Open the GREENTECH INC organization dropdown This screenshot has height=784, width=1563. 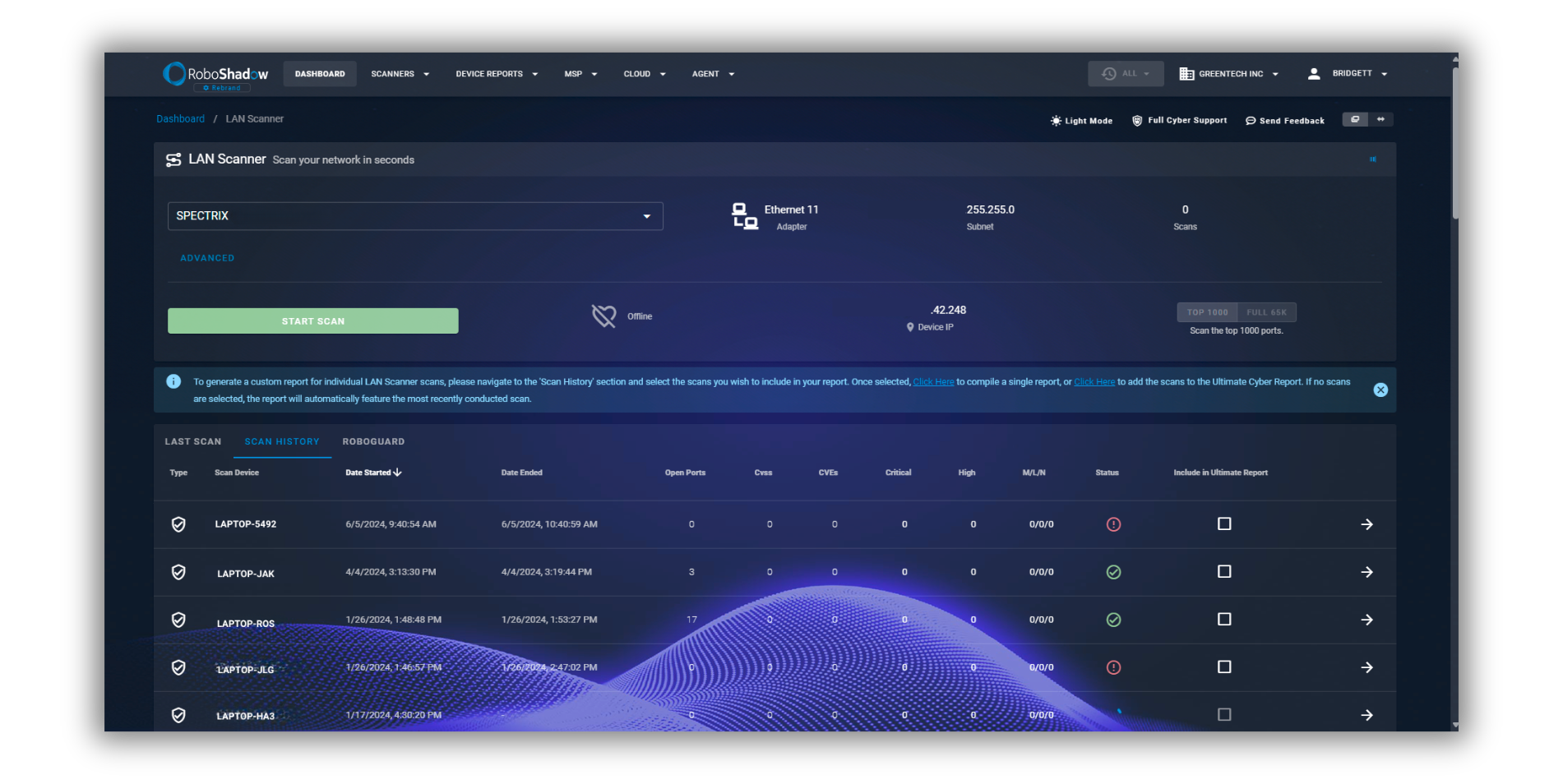(1228, 73)
